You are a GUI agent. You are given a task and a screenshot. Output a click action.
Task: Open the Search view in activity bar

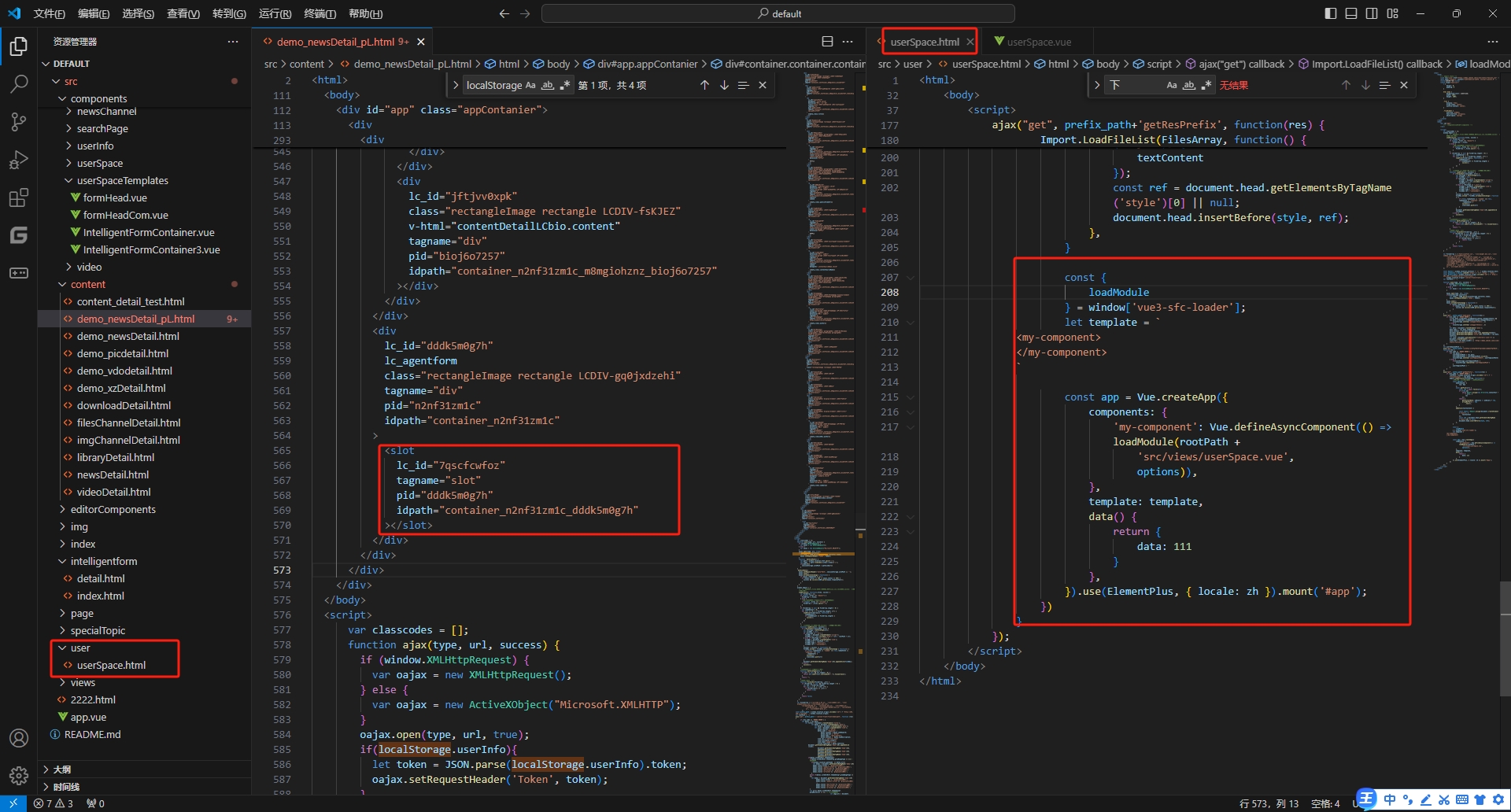pos(19,83)
